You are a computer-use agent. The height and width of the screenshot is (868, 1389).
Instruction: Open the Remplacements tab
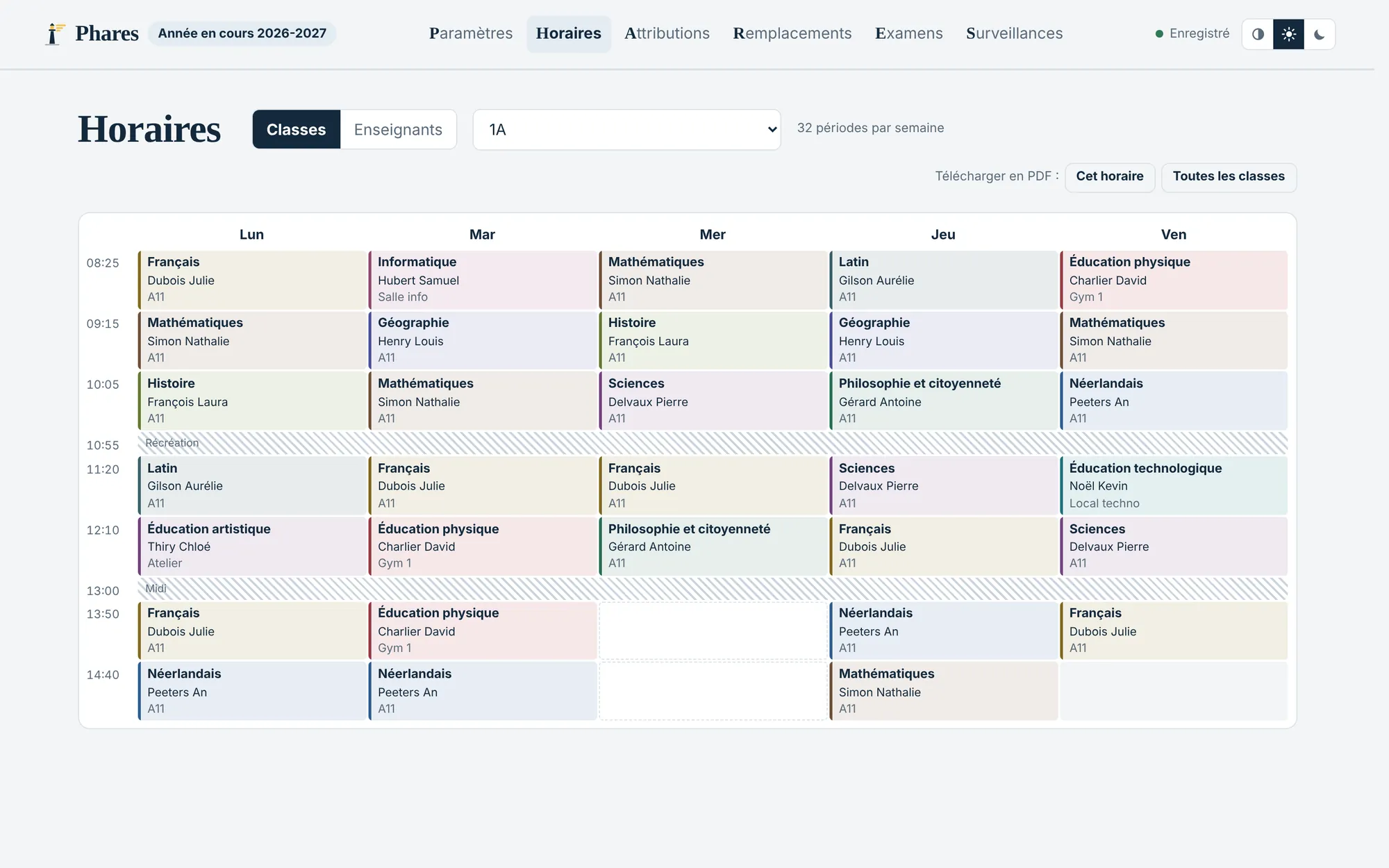coord(792,33)
